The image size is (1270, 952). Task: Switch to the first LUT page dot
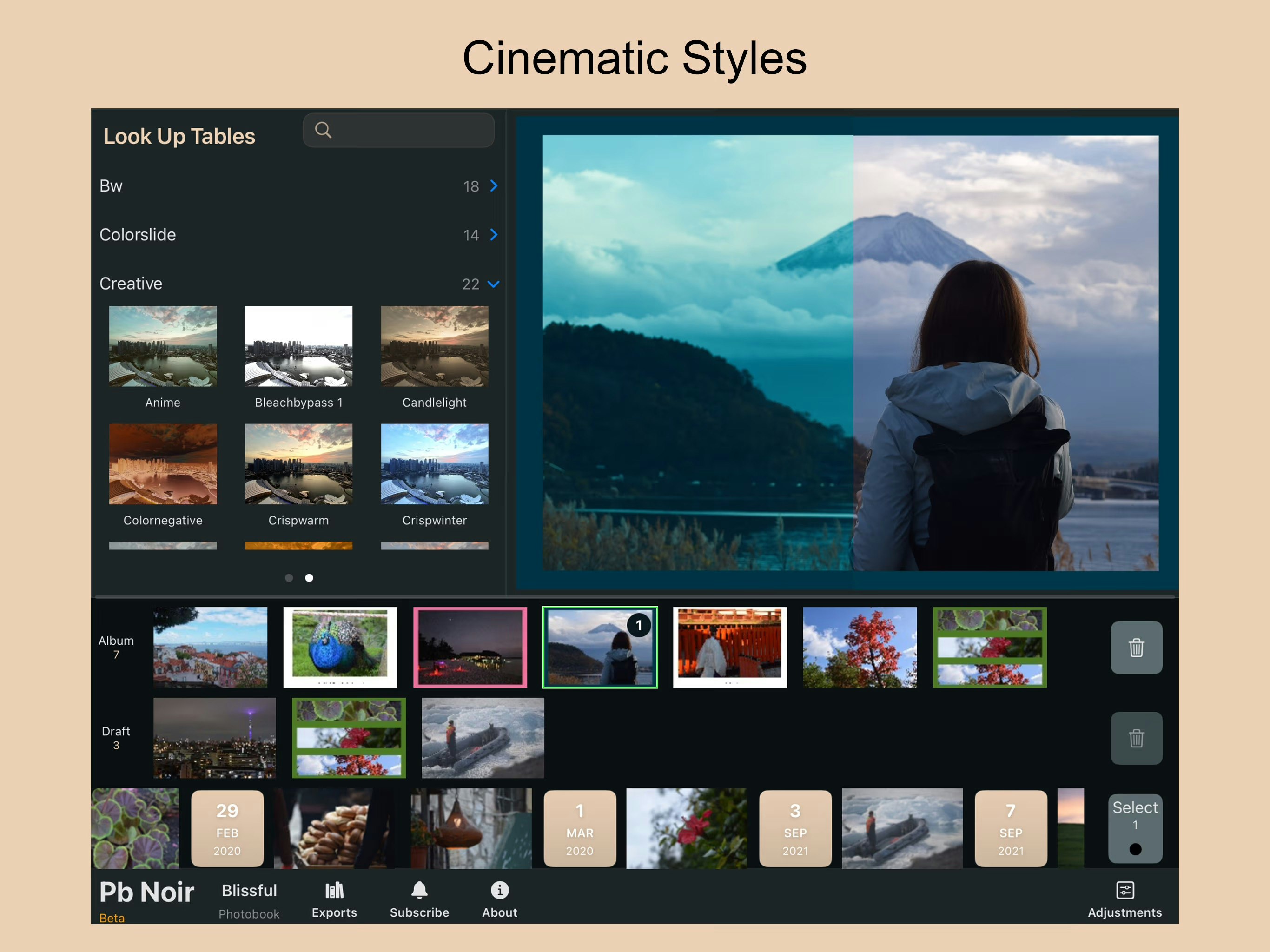pyautogui.click(x=289, y=578)
